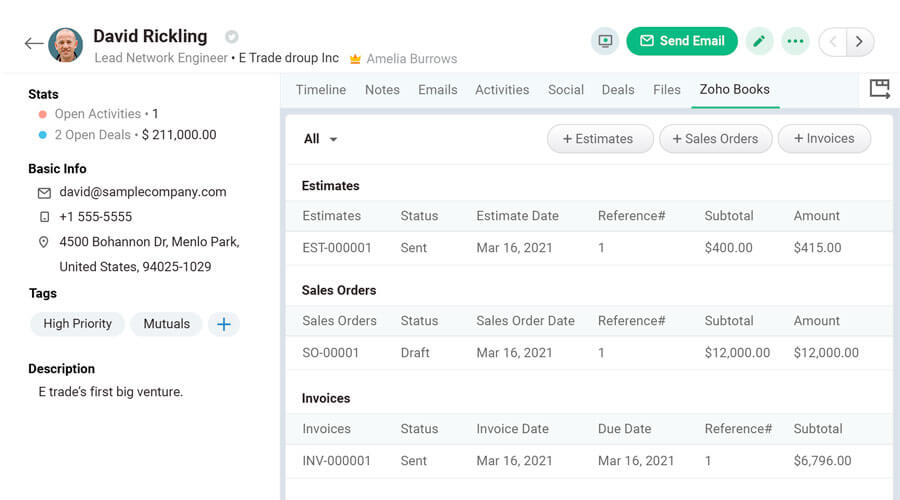Click the Sales Order Date column header

pos(525,321)
